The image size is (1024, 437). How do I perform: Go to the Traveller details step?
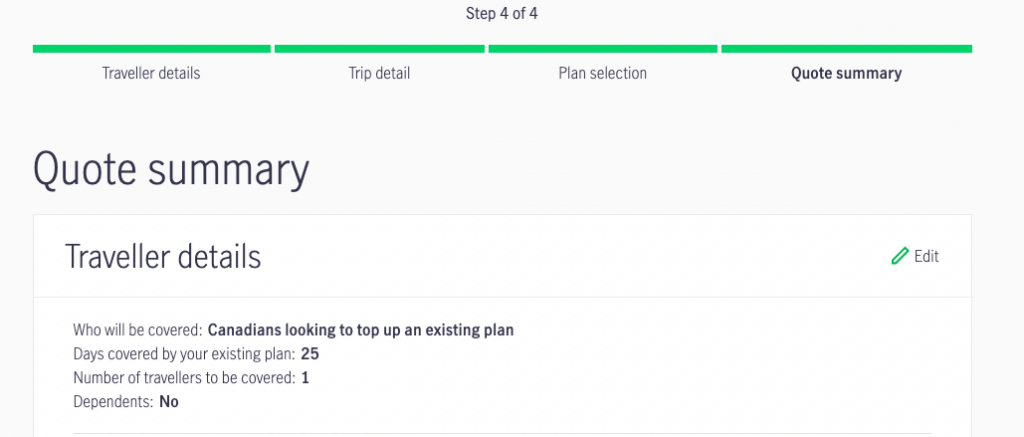[151, 73]
